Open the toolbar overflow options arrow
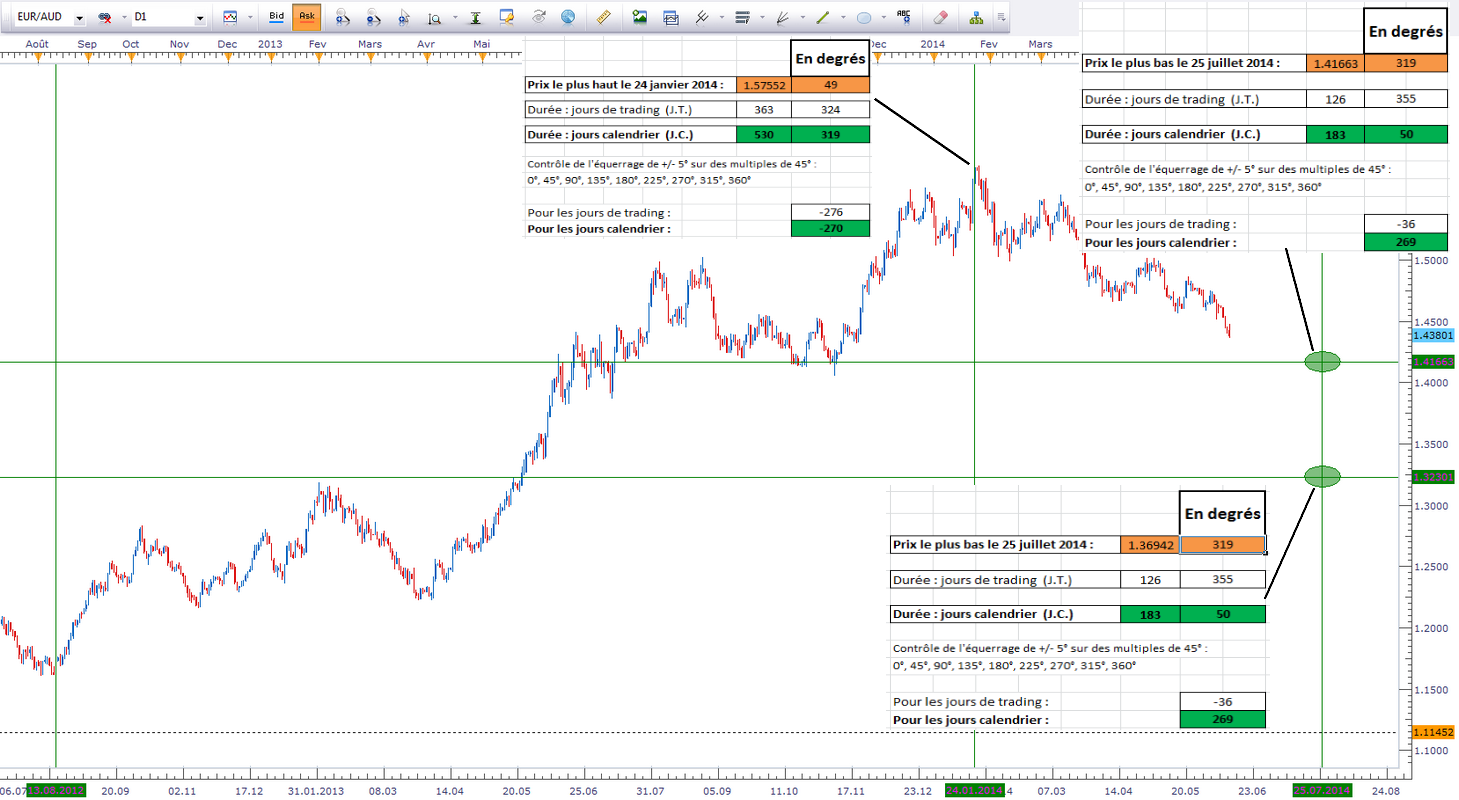Viewport: 1459px width, 800px height. [1001, 17]
